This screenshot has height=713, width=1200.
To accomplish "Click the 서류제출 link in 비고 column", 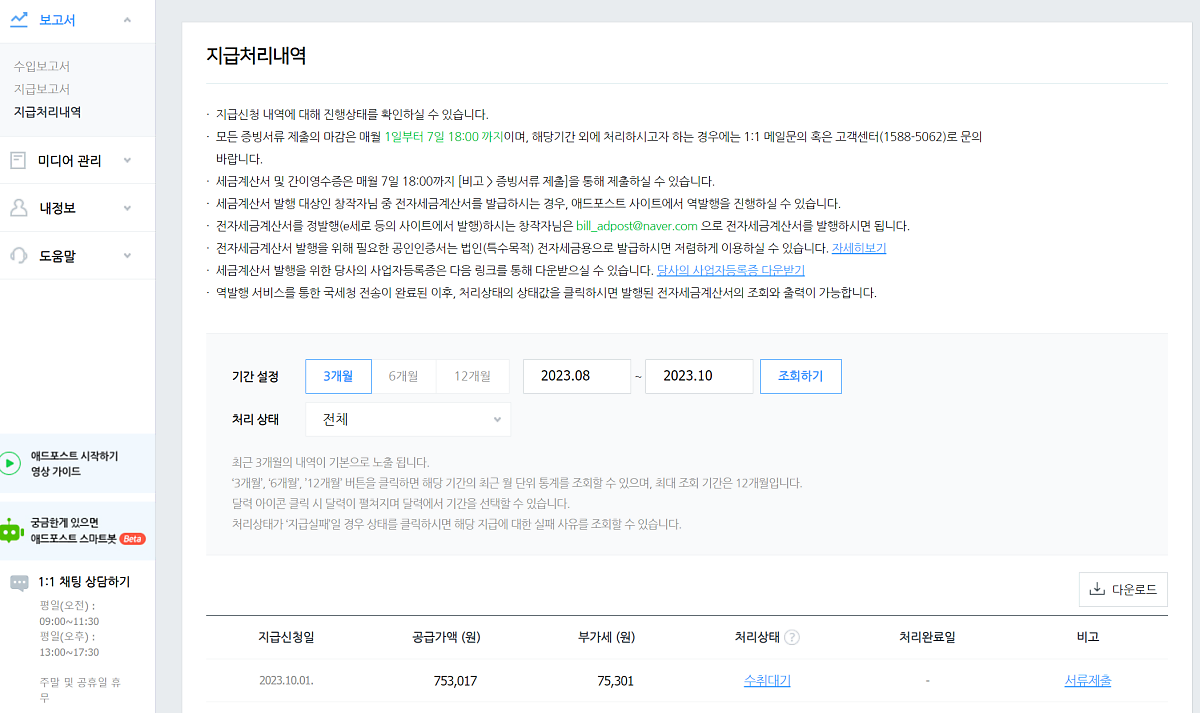I will click(1088, 681).
